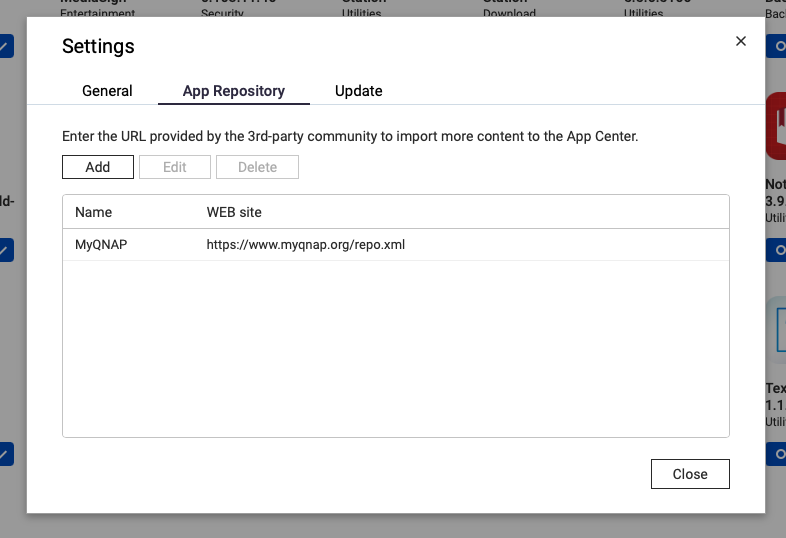Click the repository URL instruction text
The height and width of the screenshot is (538, 786).
coord(350,136)
